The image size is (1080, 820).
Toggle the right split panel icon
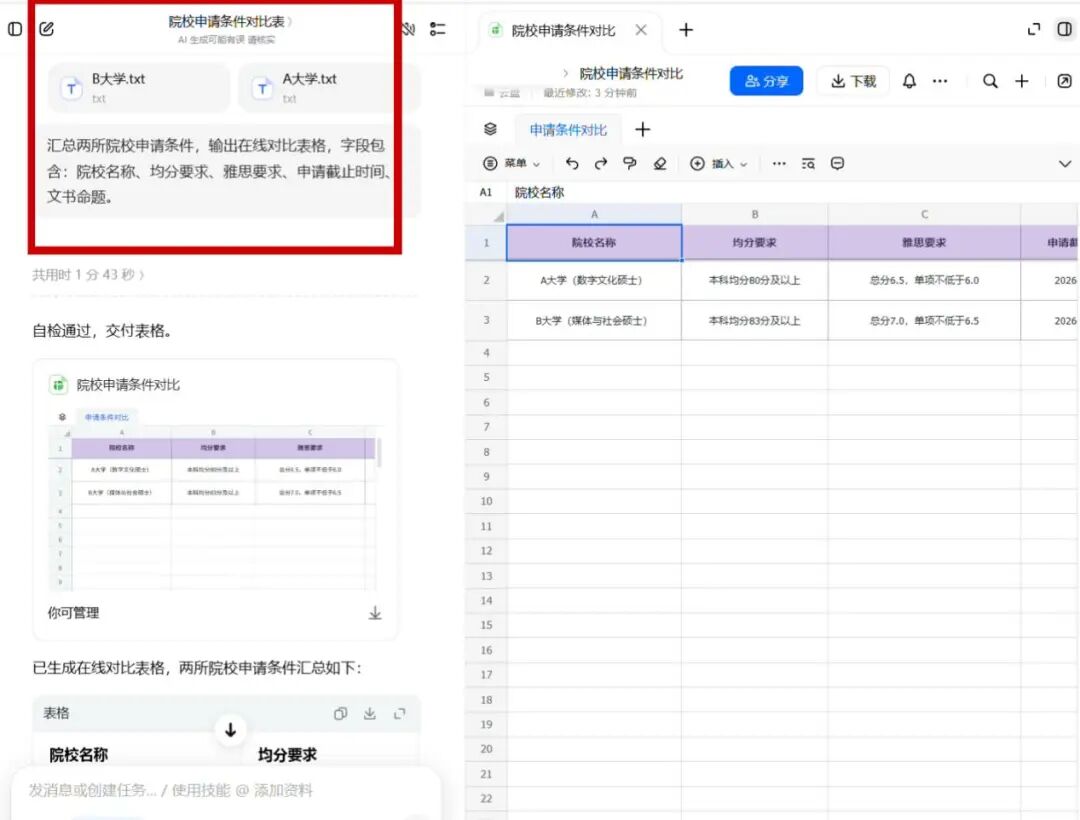tap(1064, 29)
